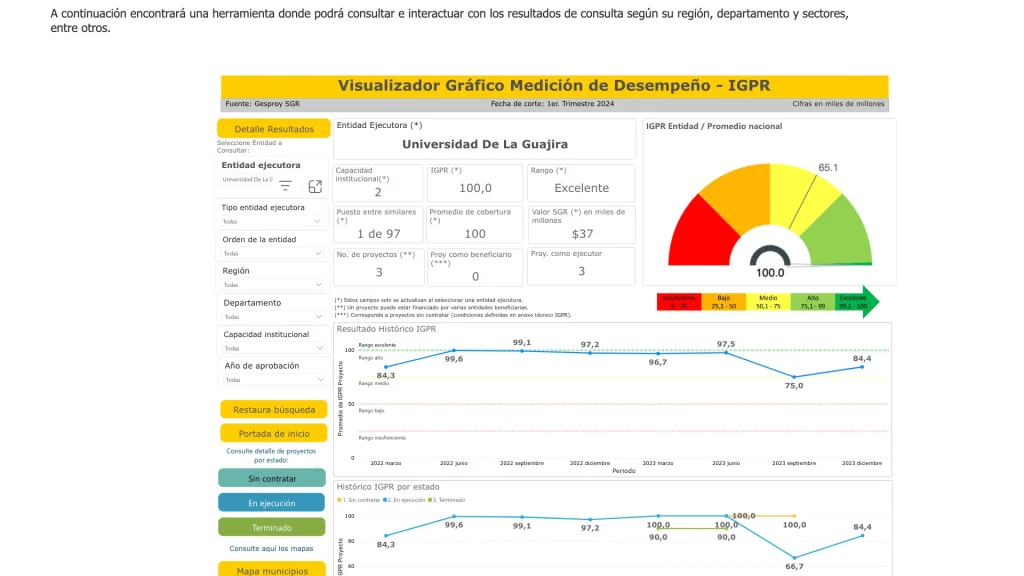Click the orange Bajo legend swatch
Screen dimensions: 1024x576
[724, 302]
